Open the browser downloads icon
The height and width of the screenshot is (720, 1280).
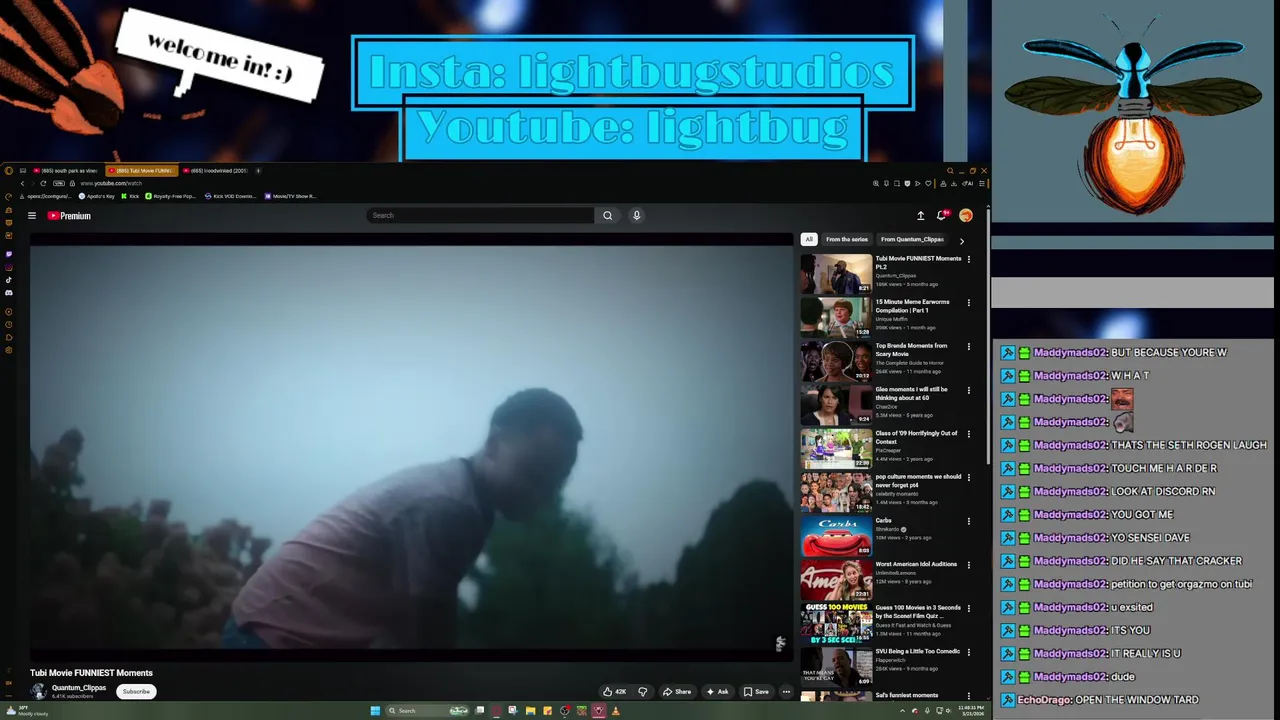pyautogui.click(x=954, y=183)
